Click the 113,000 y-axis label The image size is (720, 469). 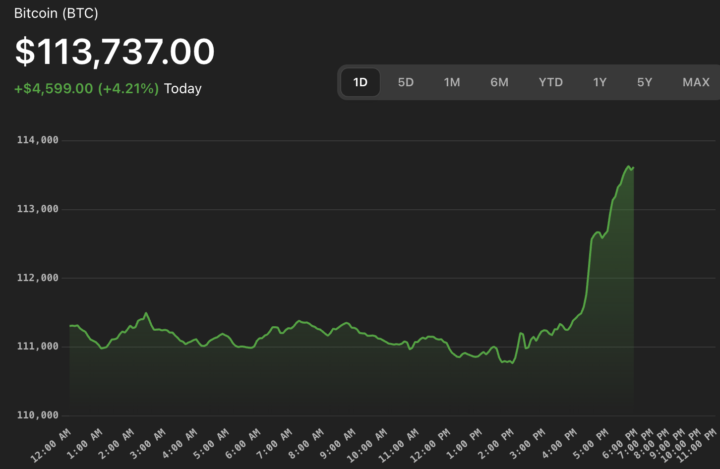pos(38,209)
